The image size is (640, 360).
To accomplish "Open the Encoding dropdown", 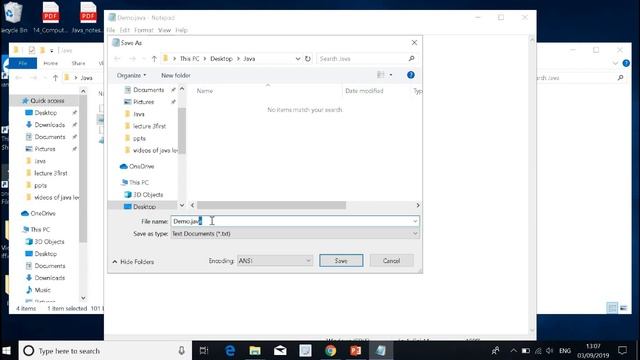I will (x=275, y=260).
